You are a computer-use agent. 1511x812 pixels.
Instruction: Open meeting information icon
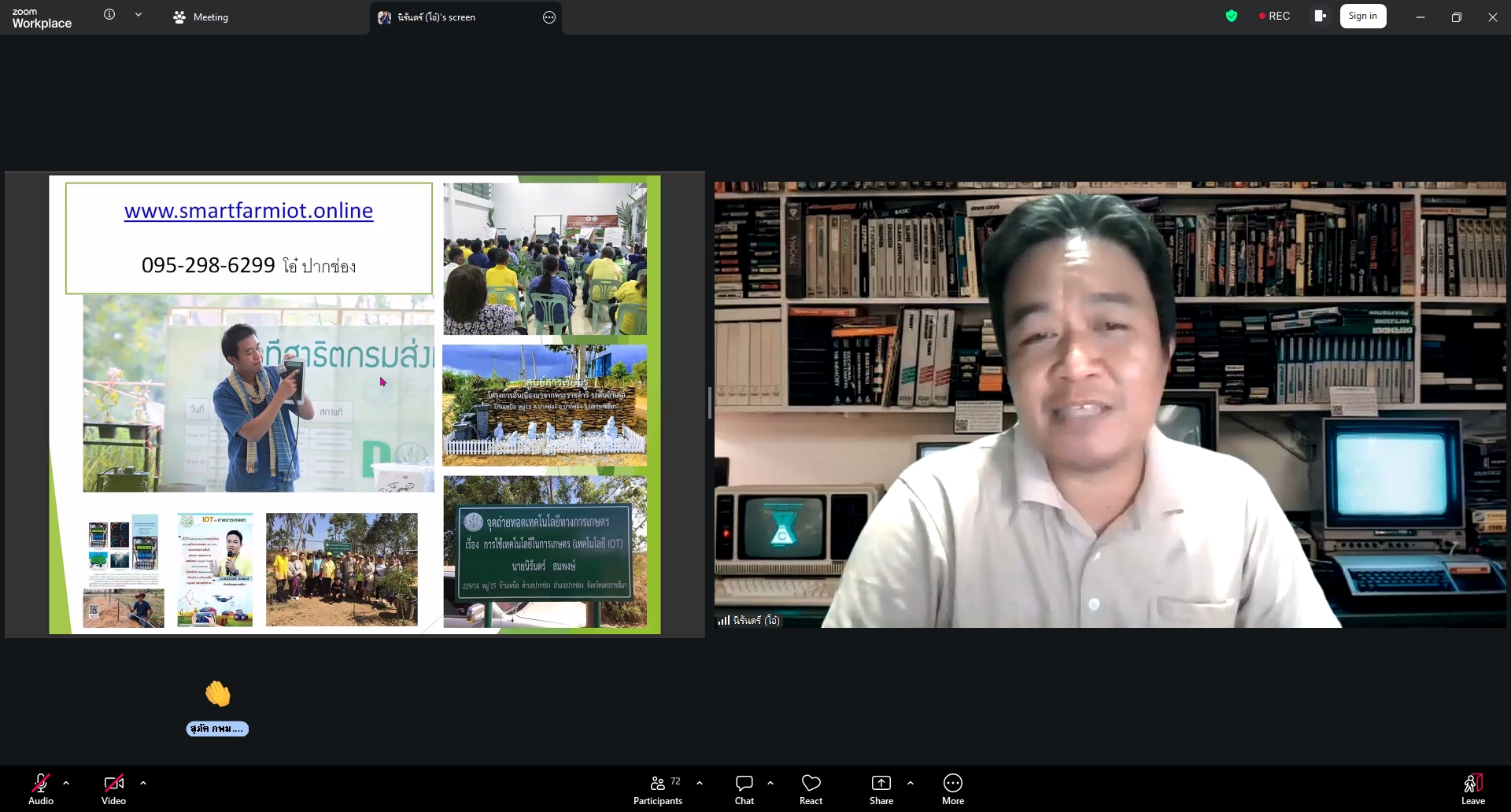(109, 14)
